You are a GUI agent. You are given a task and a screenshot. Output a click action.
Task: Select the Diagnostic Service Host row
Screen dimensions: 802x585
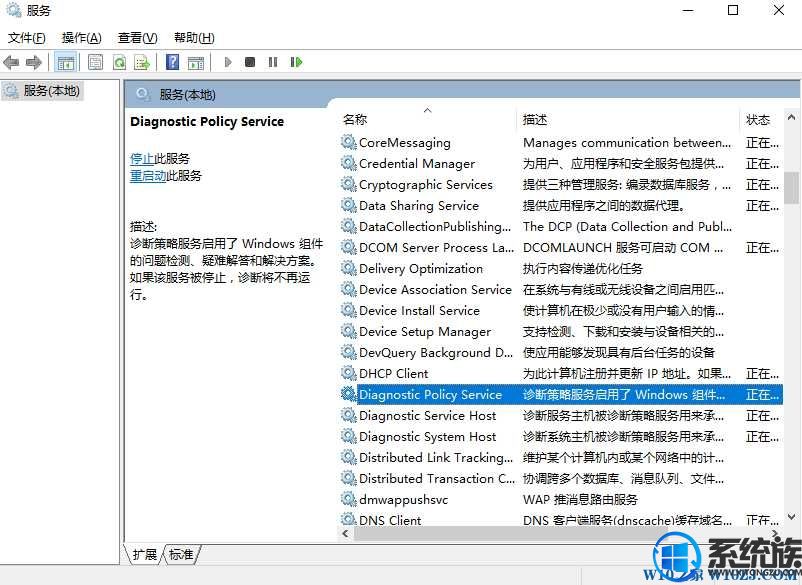pyautogui.click(x=561, y=415)
